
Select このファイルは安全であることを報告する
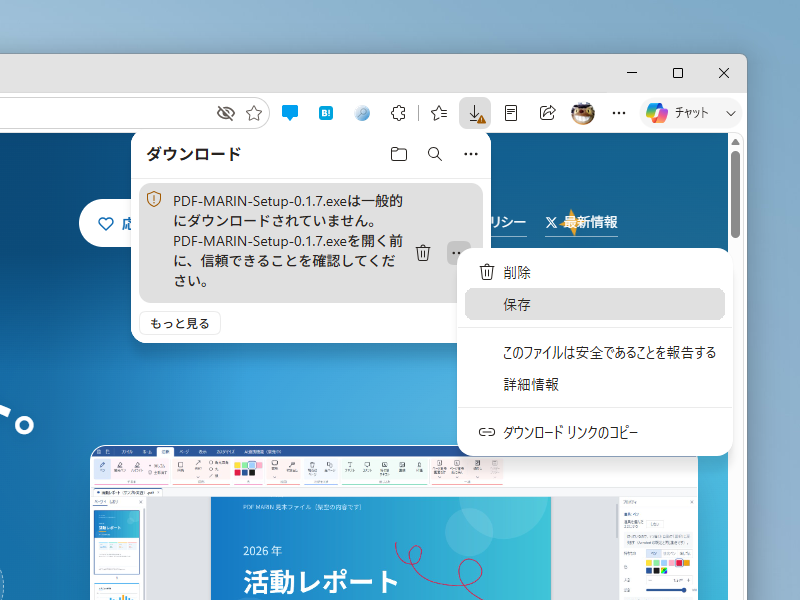point(595,353)
